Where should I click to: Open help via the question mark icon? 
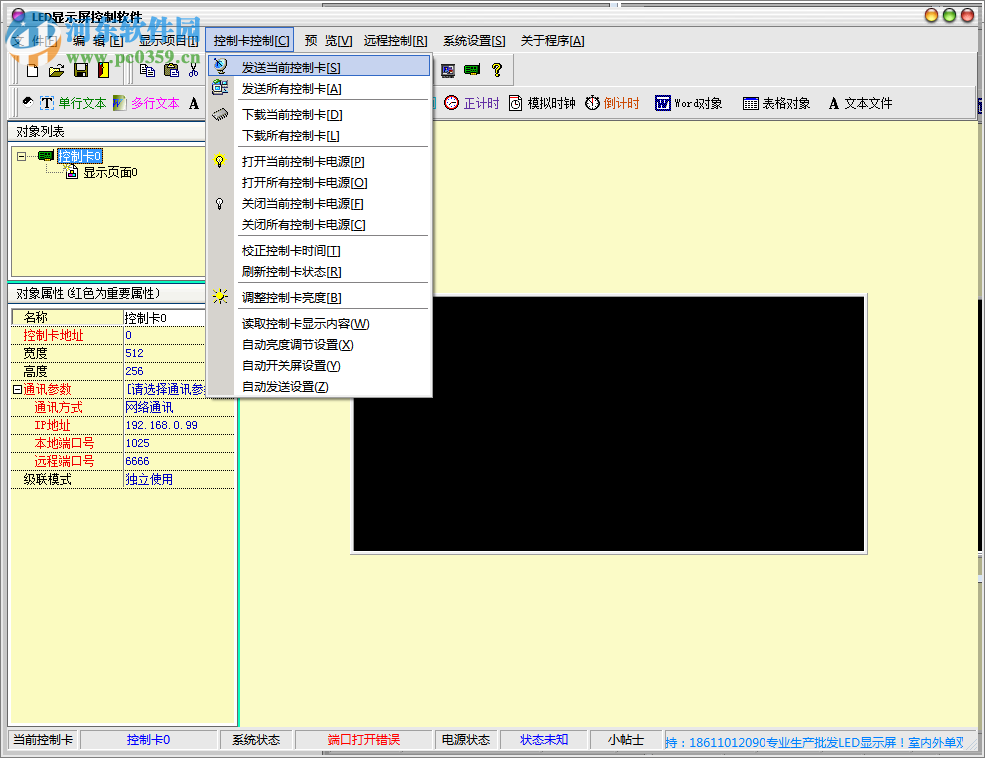point(497,70)
